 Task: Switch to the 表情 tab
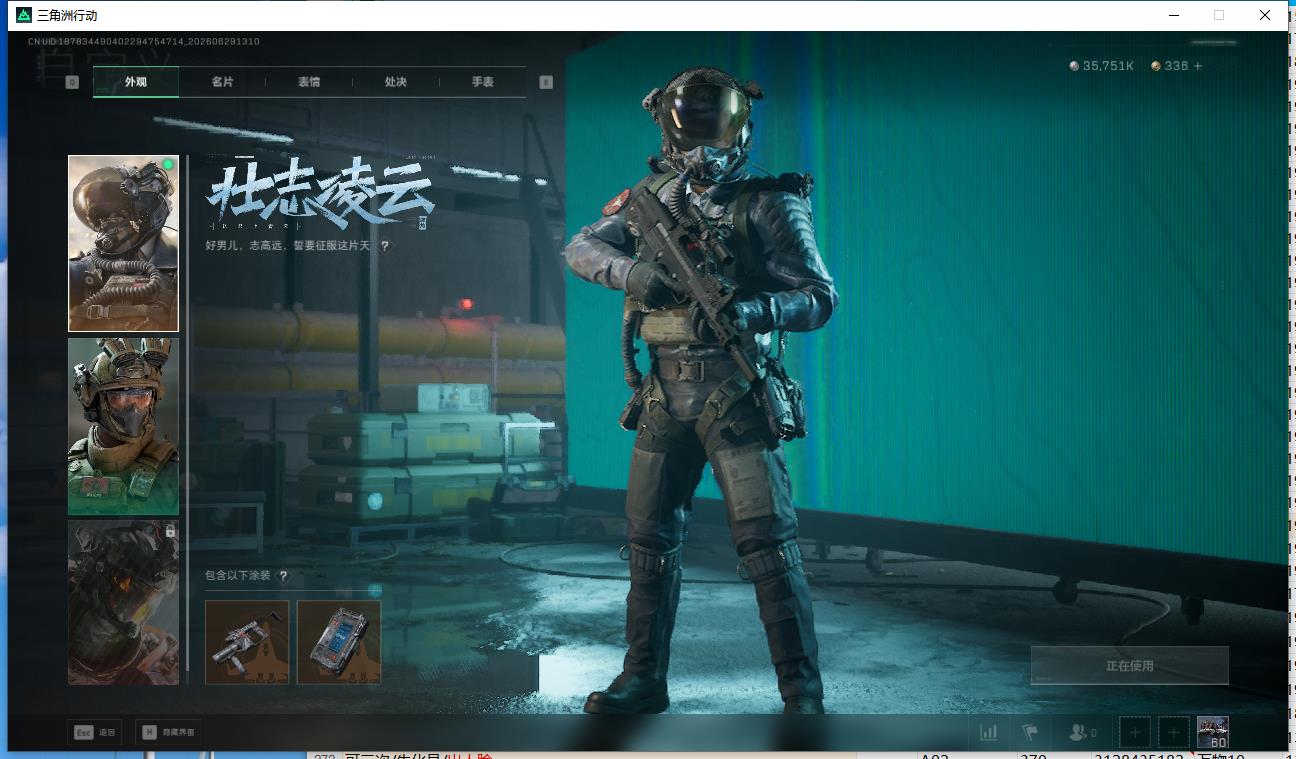click(309, 82)
